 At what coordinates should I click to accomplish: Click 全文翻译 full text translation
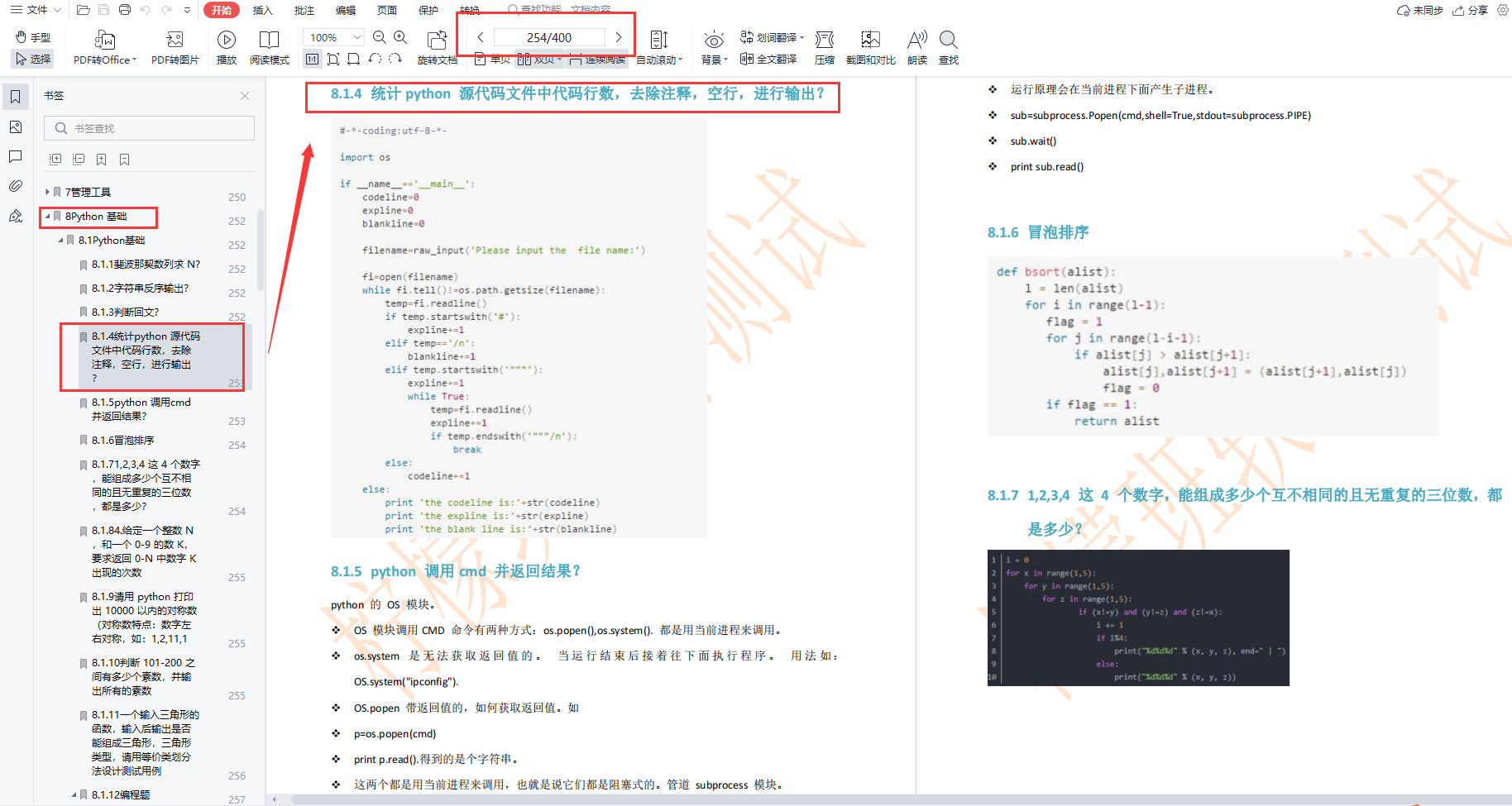[768, 59]
